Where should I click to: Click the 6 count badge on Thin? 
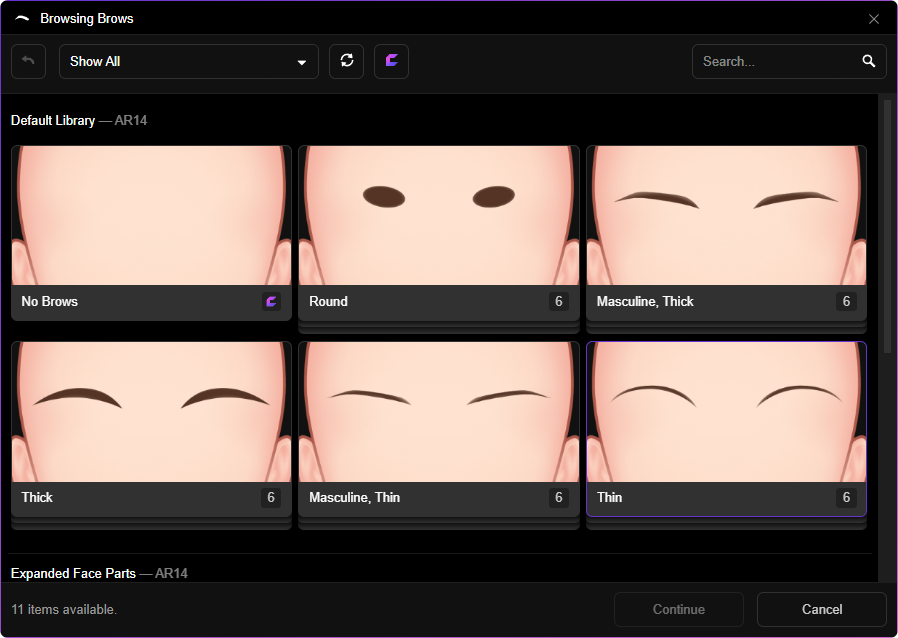point(846,497)
